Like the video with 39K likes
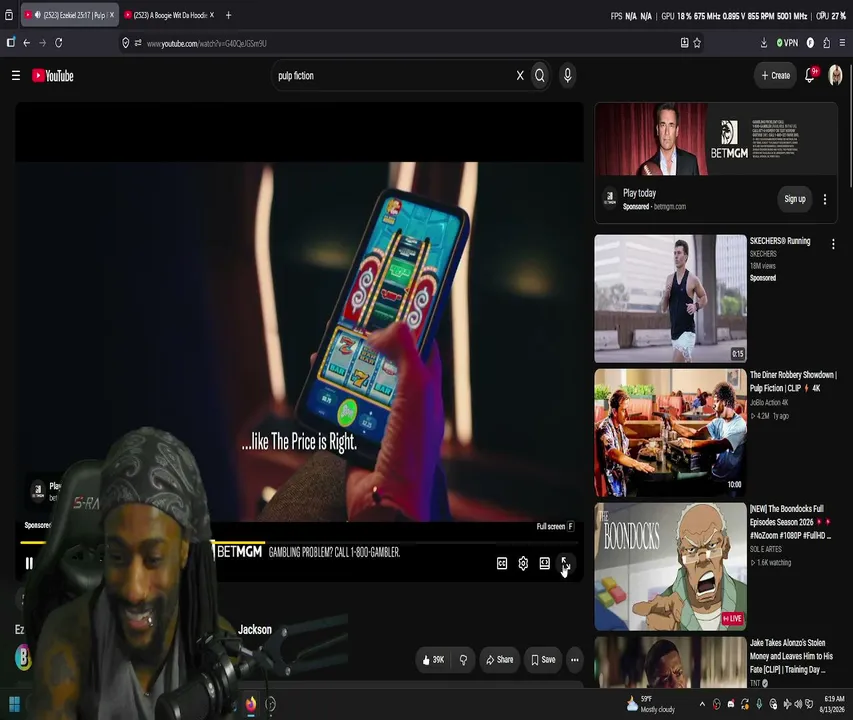 [x=434, y=660]
